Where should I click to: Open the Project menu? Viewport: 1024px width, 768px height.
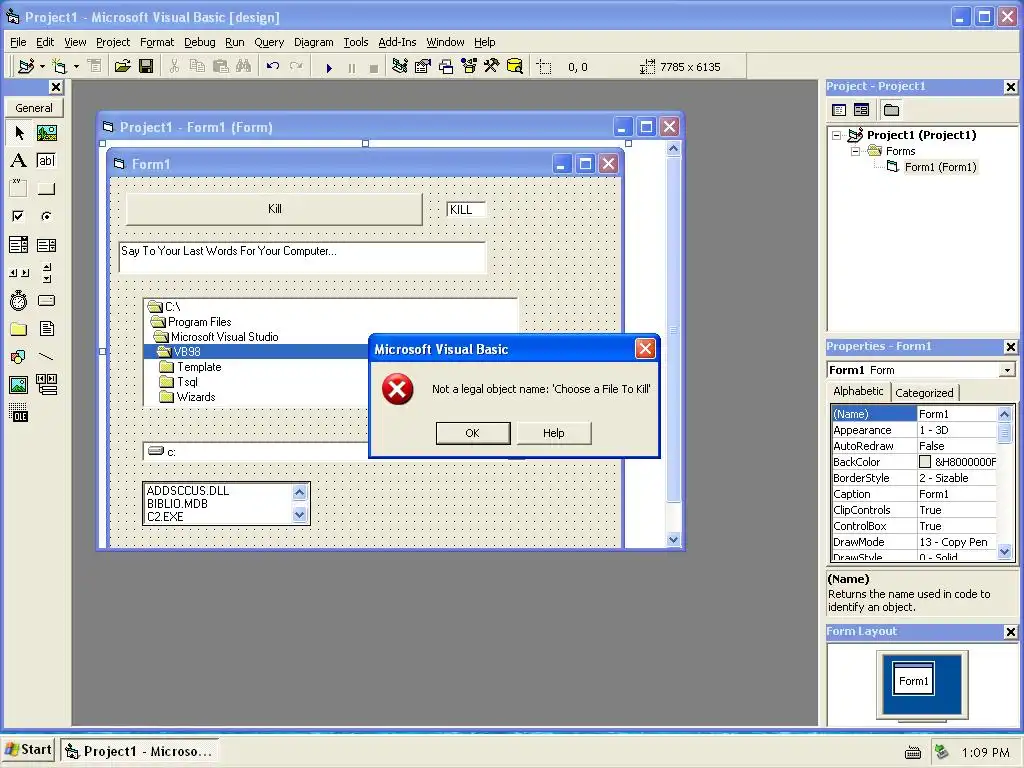113,42
